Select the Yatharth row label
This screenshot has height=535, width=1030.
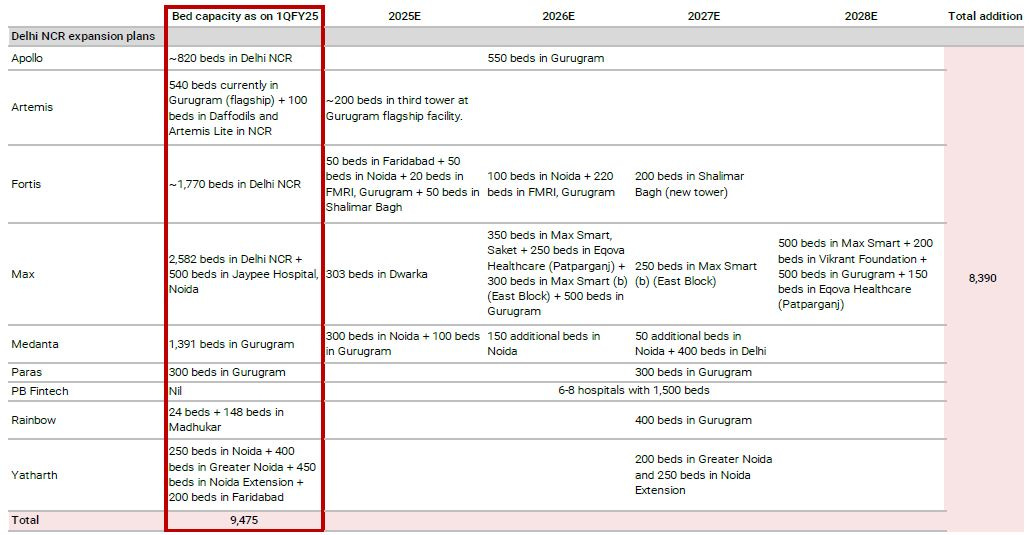coord(34,475)
